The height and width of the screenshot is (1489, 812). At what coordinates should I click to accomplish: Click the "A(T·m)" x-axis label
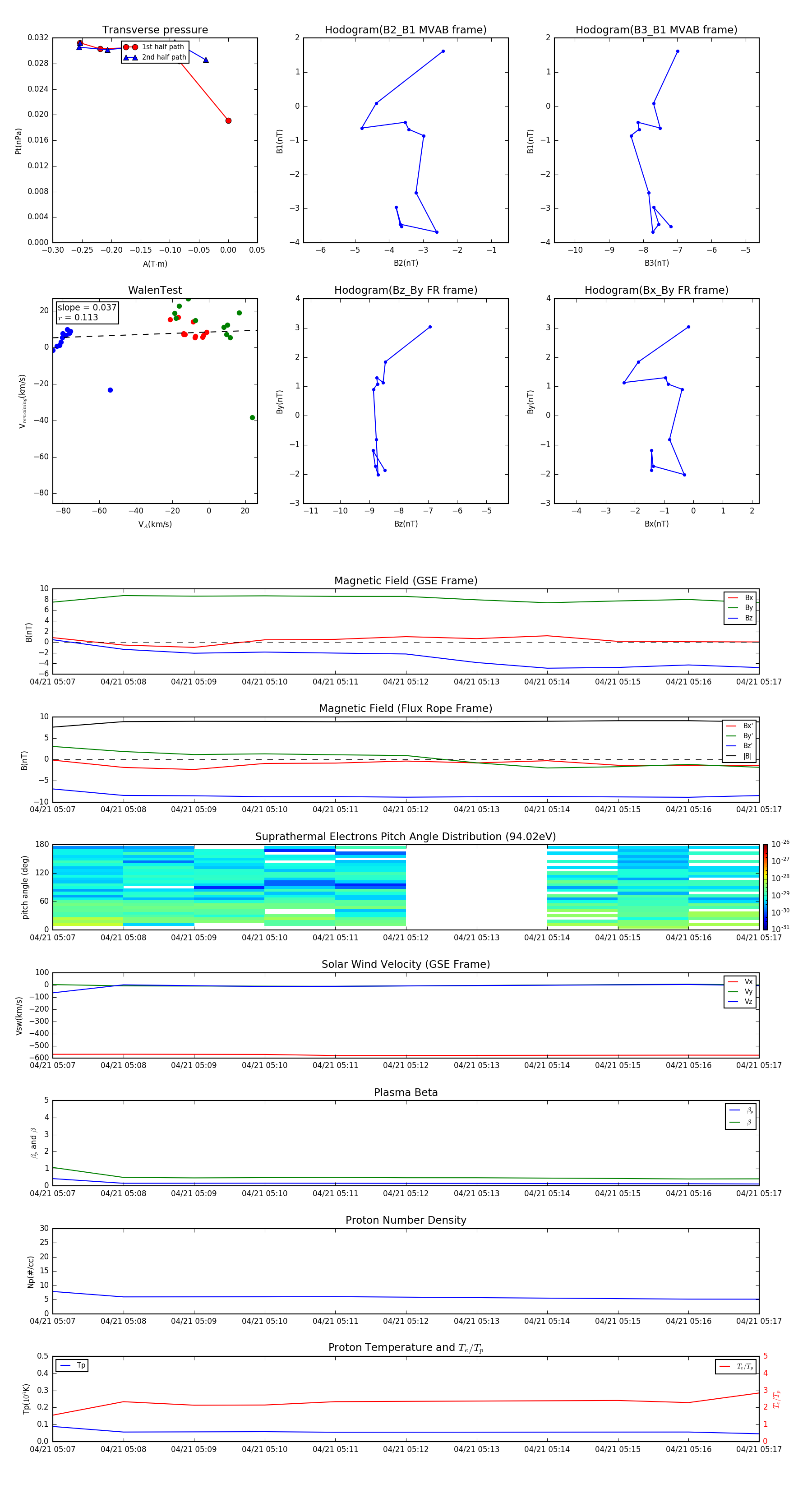click(155, 264)
